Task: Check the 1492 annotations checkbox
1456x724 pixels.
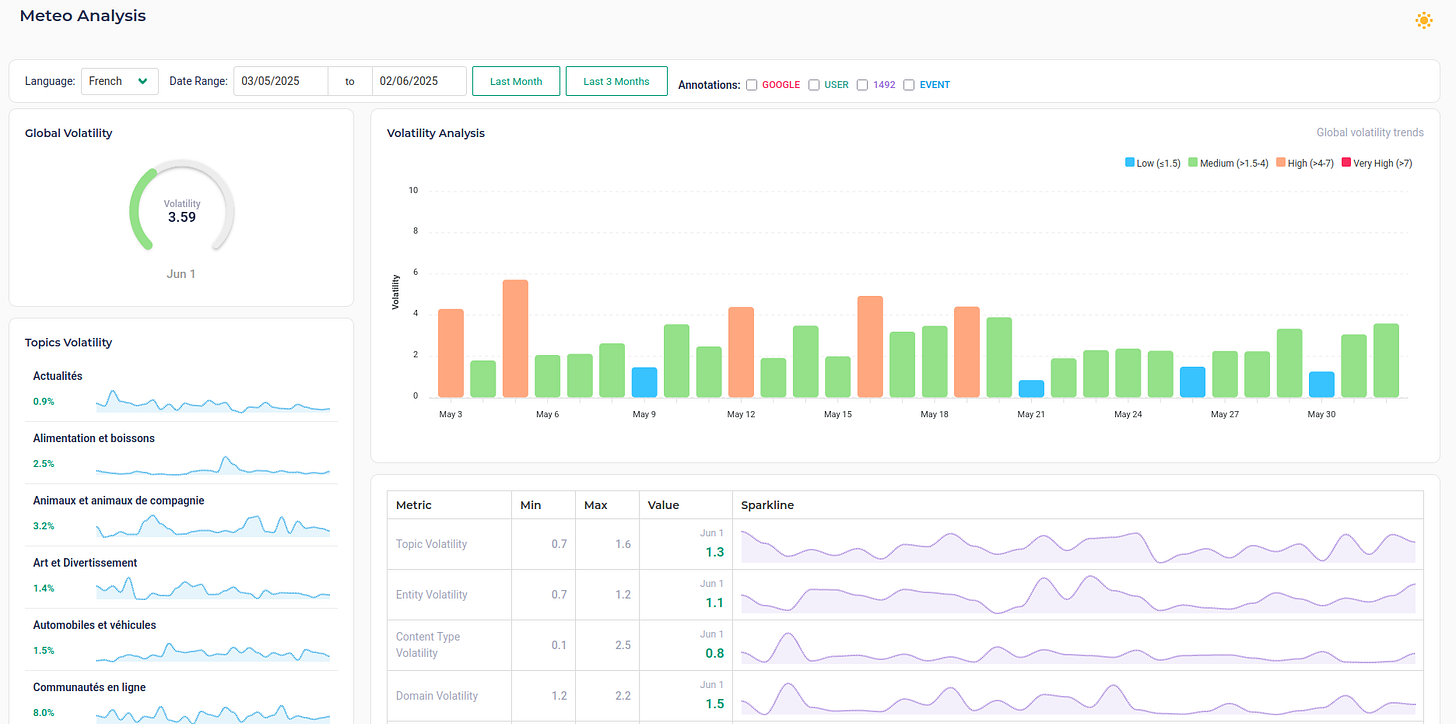Action: (x=862, y=85)
